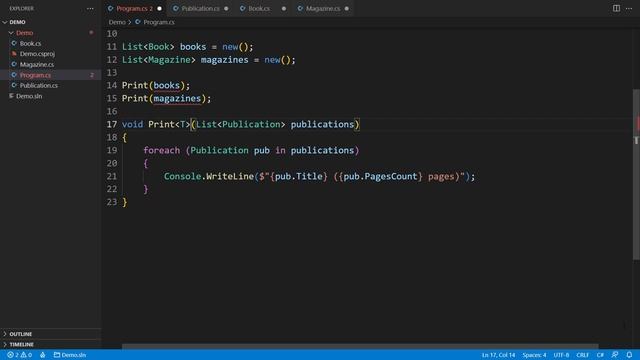Screen dimensions: 640x360
Task: Click 'foreach' keyword on line 19
Action: 161,150
